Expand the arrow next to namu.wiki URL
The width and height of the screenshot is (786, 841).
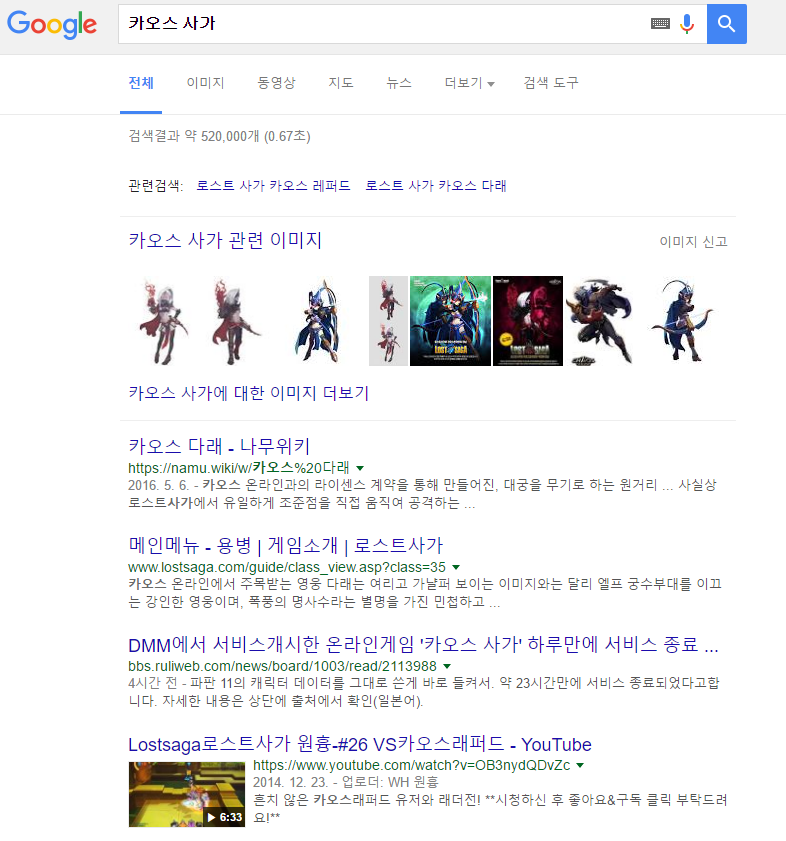pos(360,468)
